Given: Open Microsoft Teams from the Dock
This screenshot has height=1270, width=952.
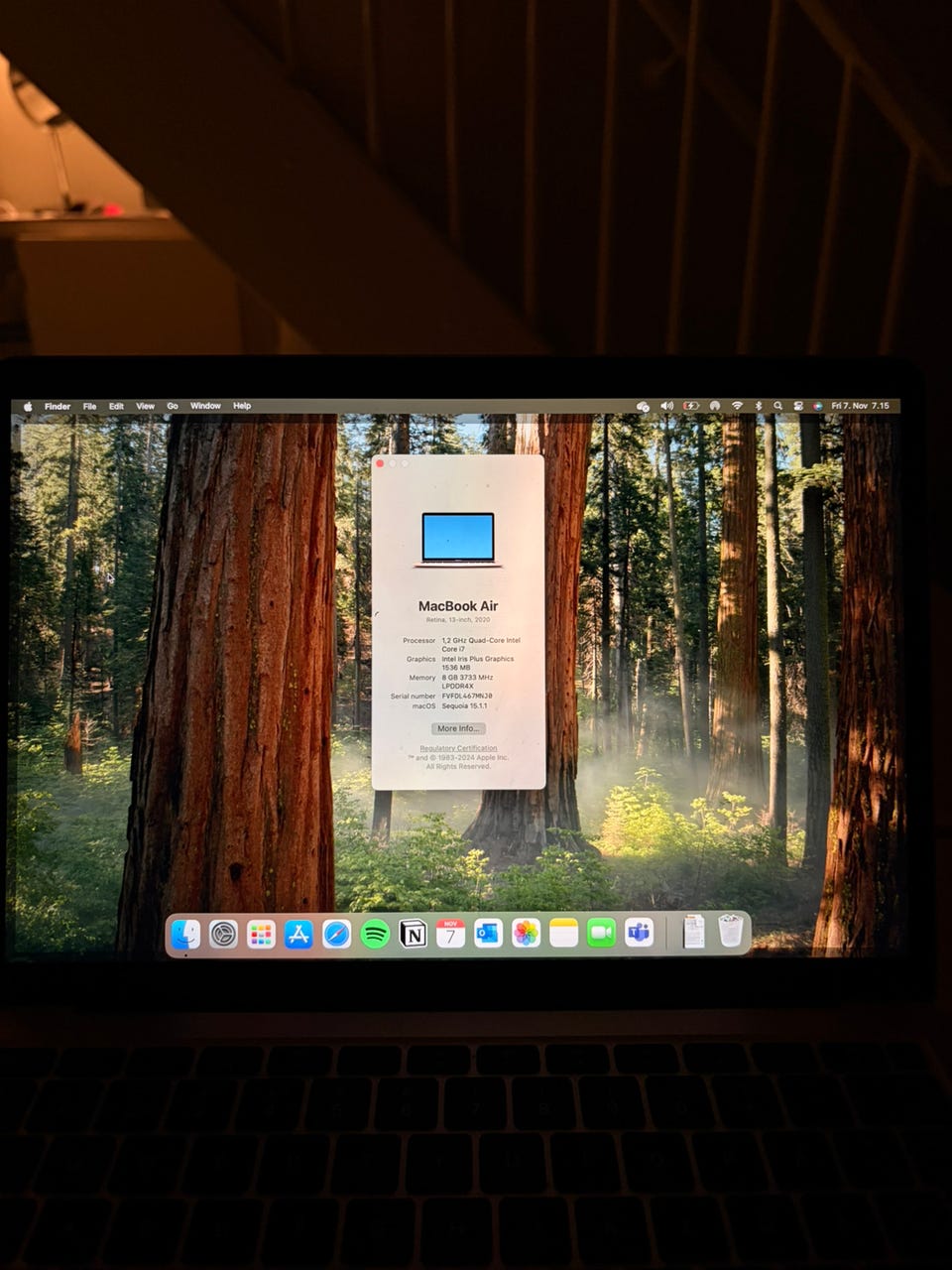Looking at the screenshot, I should [x=640, y=934].
